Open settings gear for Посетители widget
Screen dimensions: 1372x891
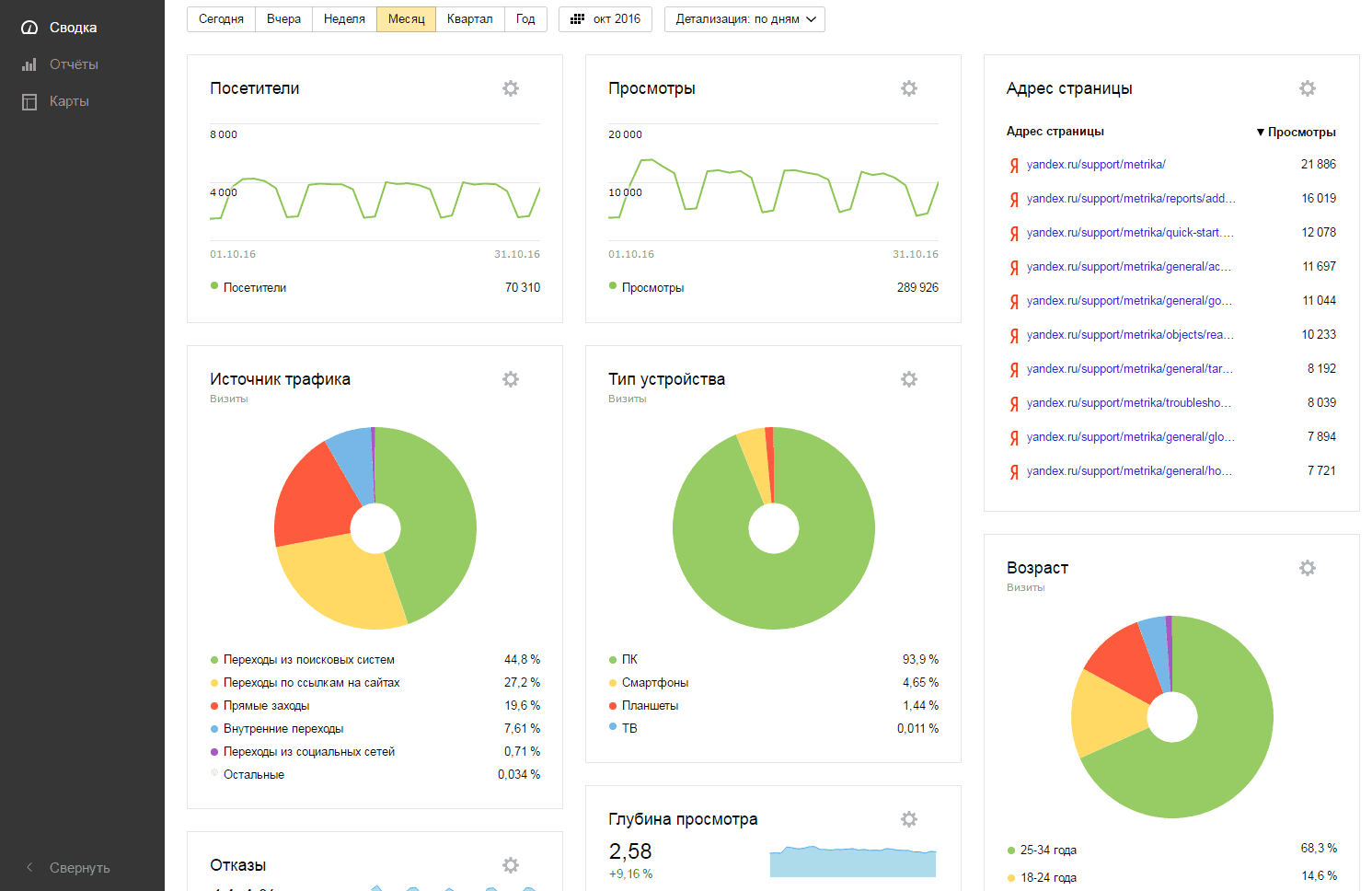tap(511, 88)
